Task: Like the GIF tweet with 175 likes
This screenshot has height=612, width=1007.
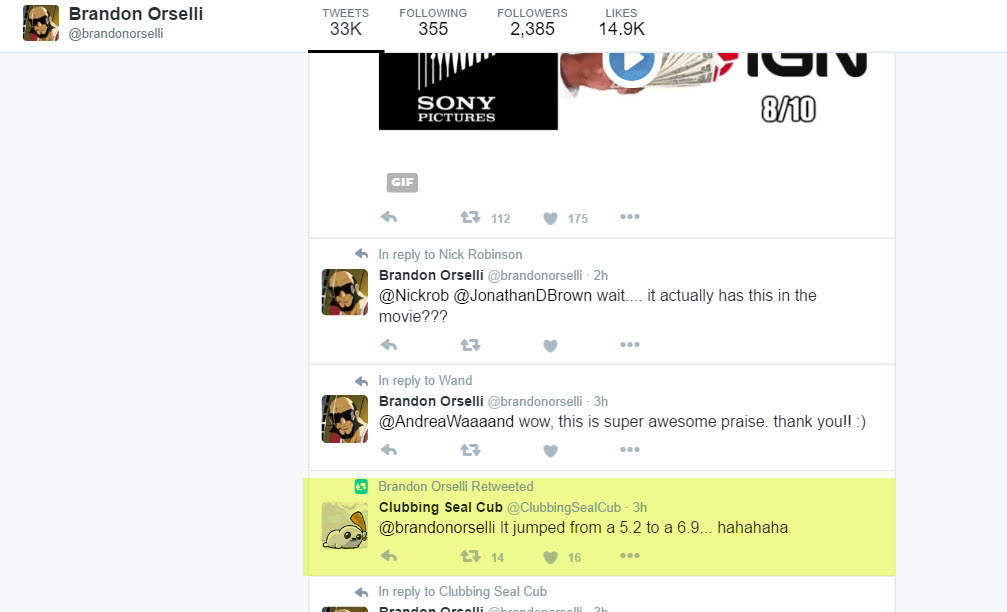Action: pyautogui.click(x=550, y=218)
